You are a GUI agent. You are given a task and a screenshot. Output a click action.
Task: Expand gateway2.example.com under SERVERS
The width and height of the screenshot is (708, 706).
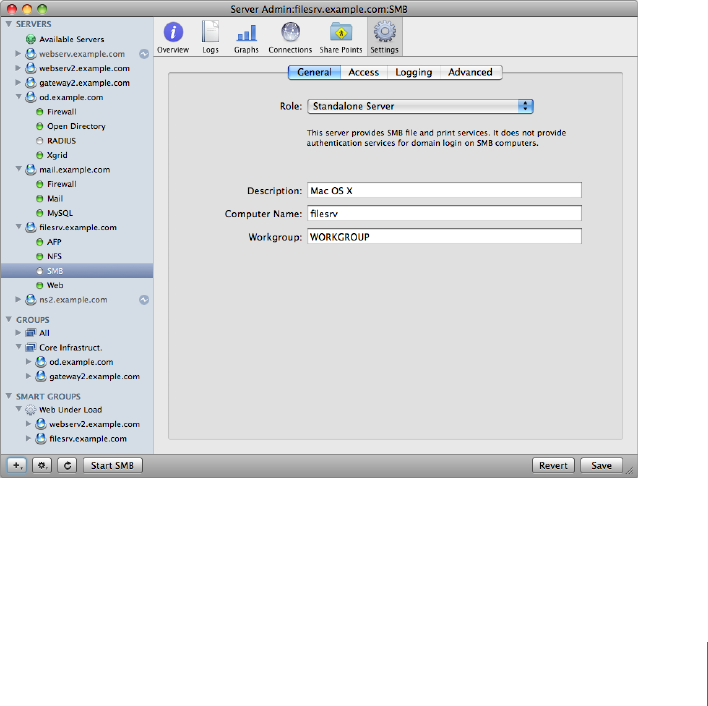pos(18,83)
